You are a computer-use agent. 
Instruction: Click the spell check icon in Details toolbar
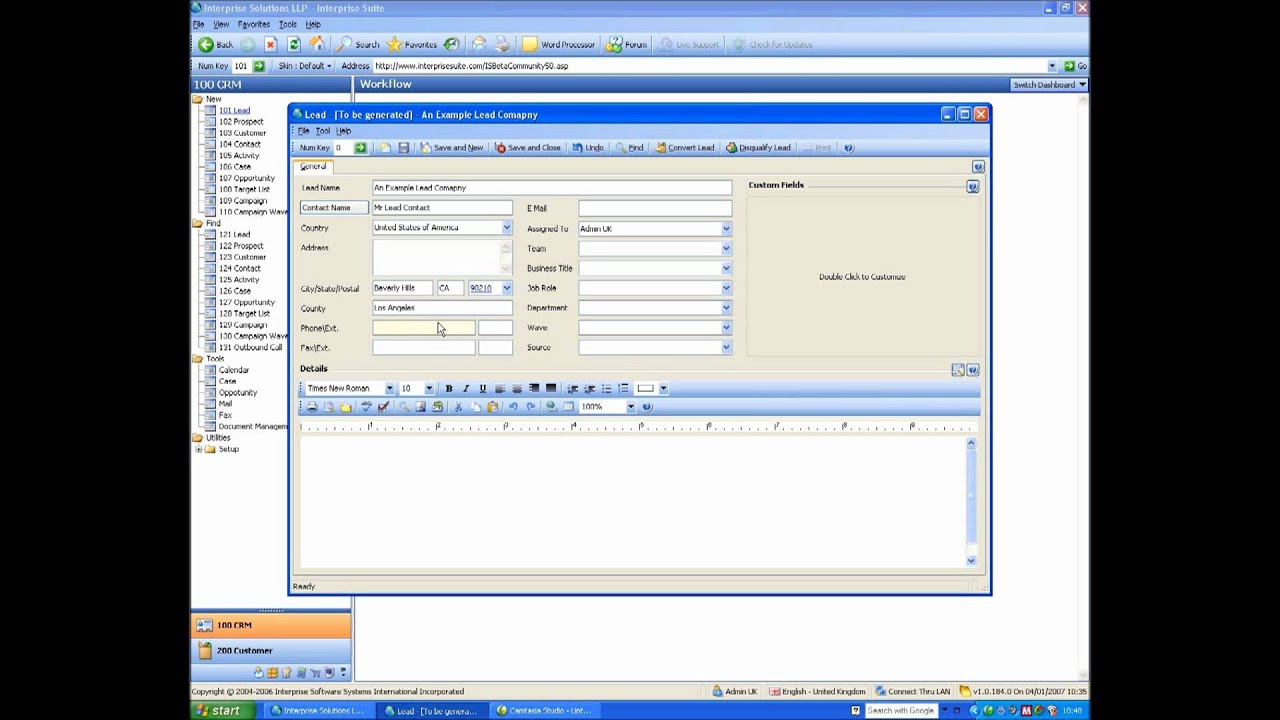click(x=366, y=407)
